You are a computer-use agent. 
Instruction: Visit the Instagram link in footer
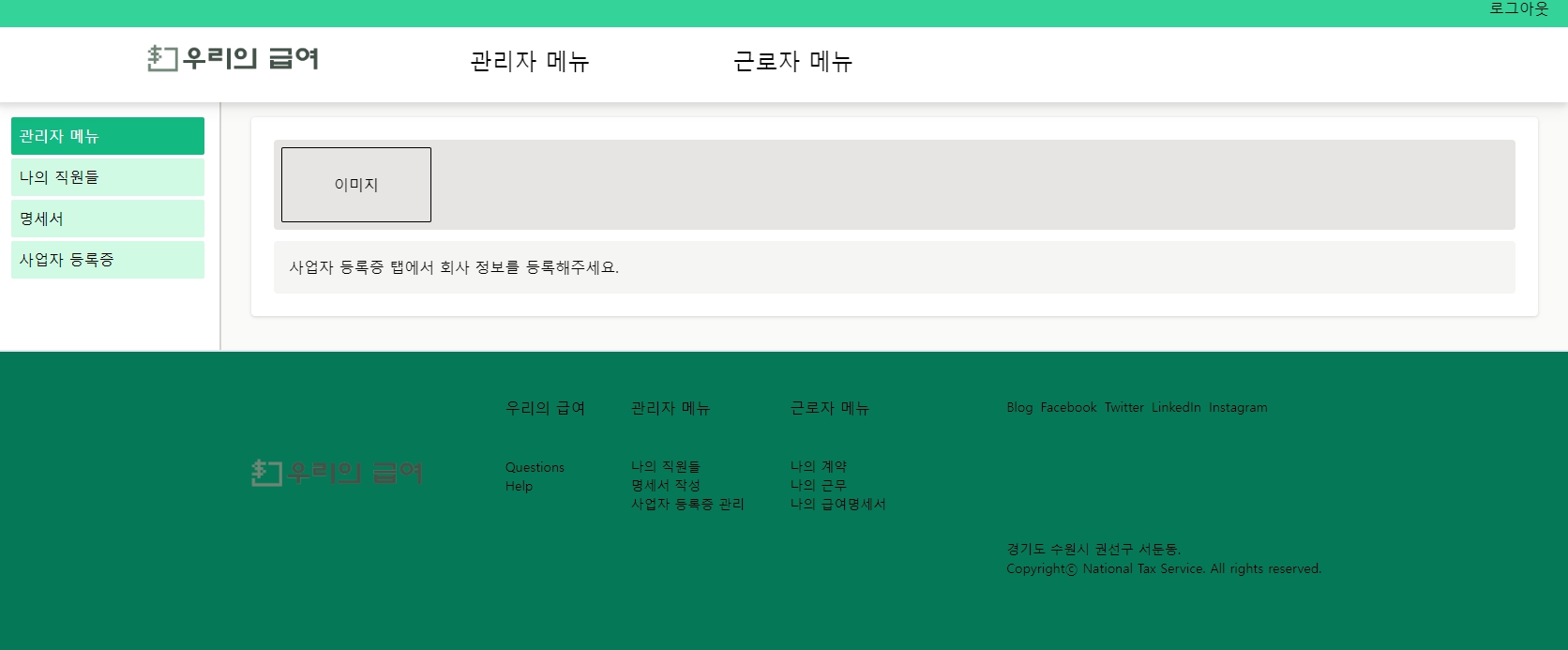click(x=1238, y=407)
